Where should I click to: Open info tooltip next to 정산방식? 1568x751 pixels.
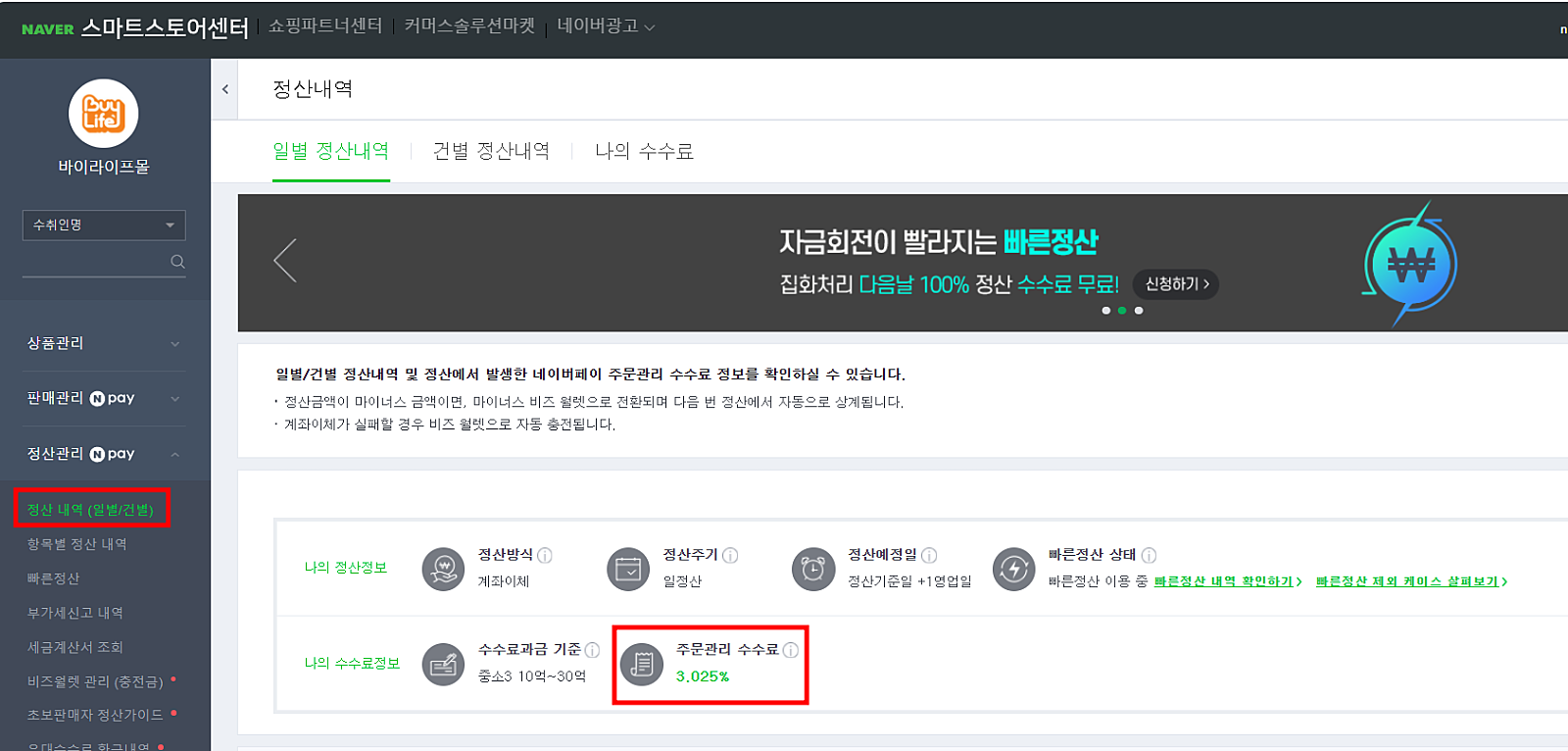[545, 555]
